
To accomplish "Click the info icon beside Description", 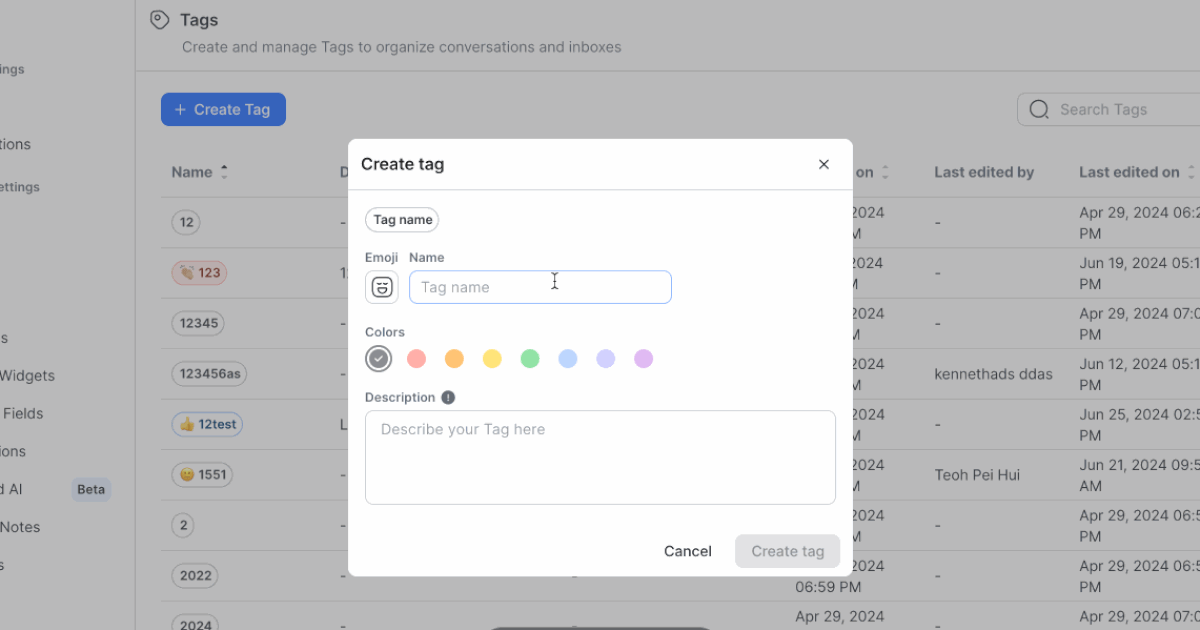I will [447, 397].
